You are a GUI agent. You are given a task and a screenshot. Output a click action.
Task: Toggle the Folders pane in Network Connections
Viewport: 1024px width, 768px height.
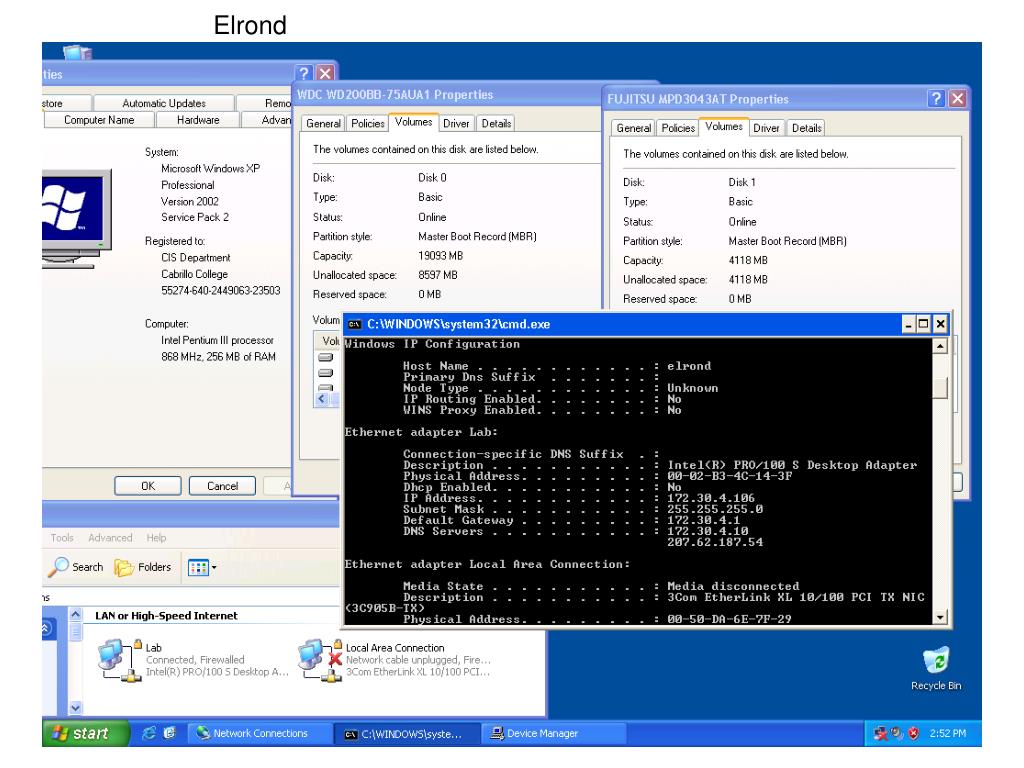pos(143,567)
